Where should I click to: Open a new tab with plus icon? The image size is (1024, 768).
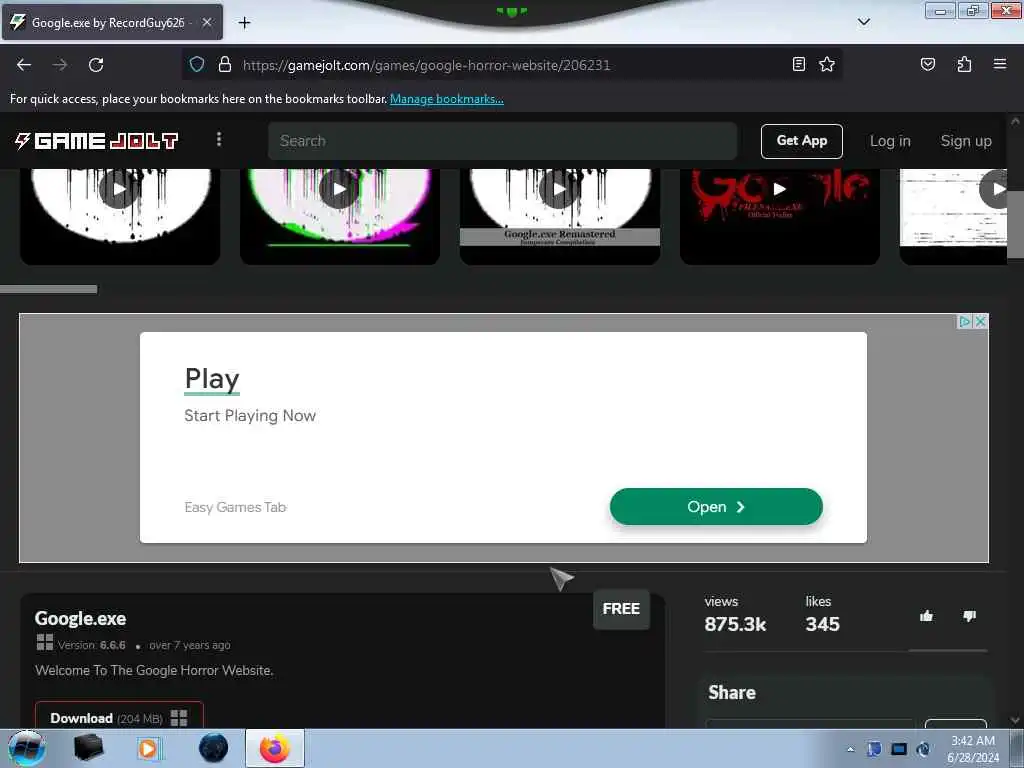pos(244,23)
